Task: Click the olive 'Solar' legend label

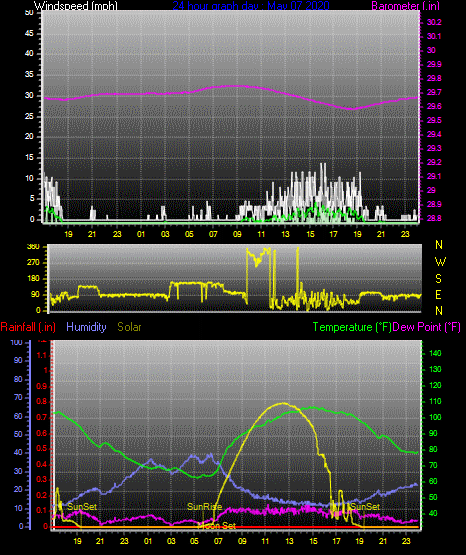Action: pos(130,327)
